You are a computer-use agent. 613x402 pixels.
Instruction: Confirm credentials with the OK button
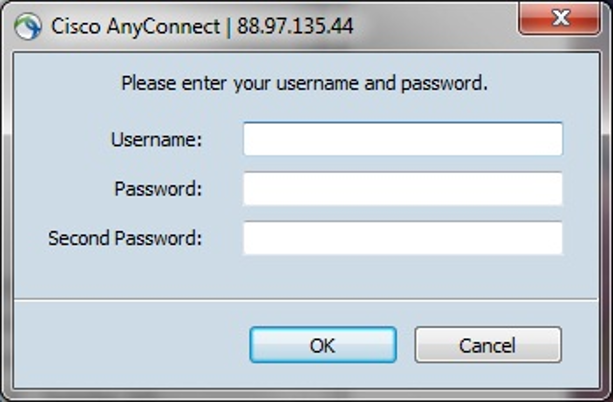click(x=323, y=345)
